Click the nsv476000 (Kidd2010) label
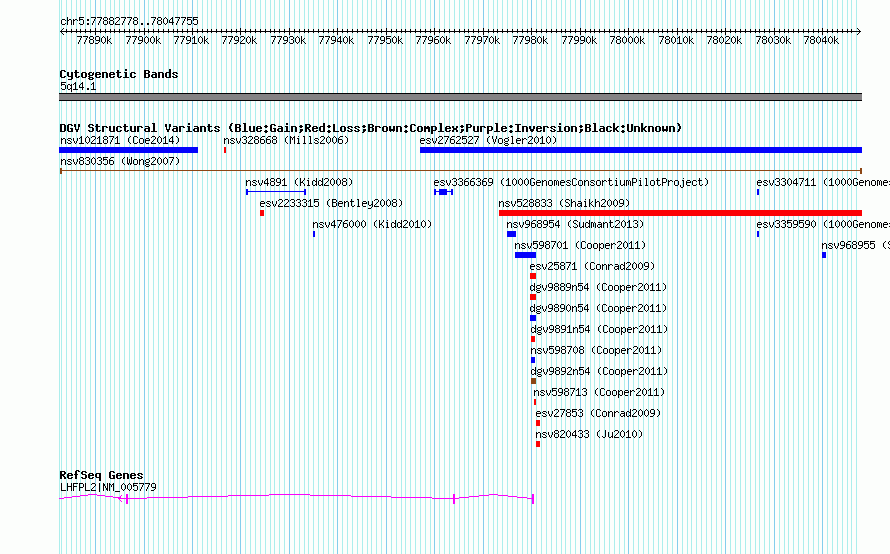This screenshot has width=890, height=554. [372, 224]
